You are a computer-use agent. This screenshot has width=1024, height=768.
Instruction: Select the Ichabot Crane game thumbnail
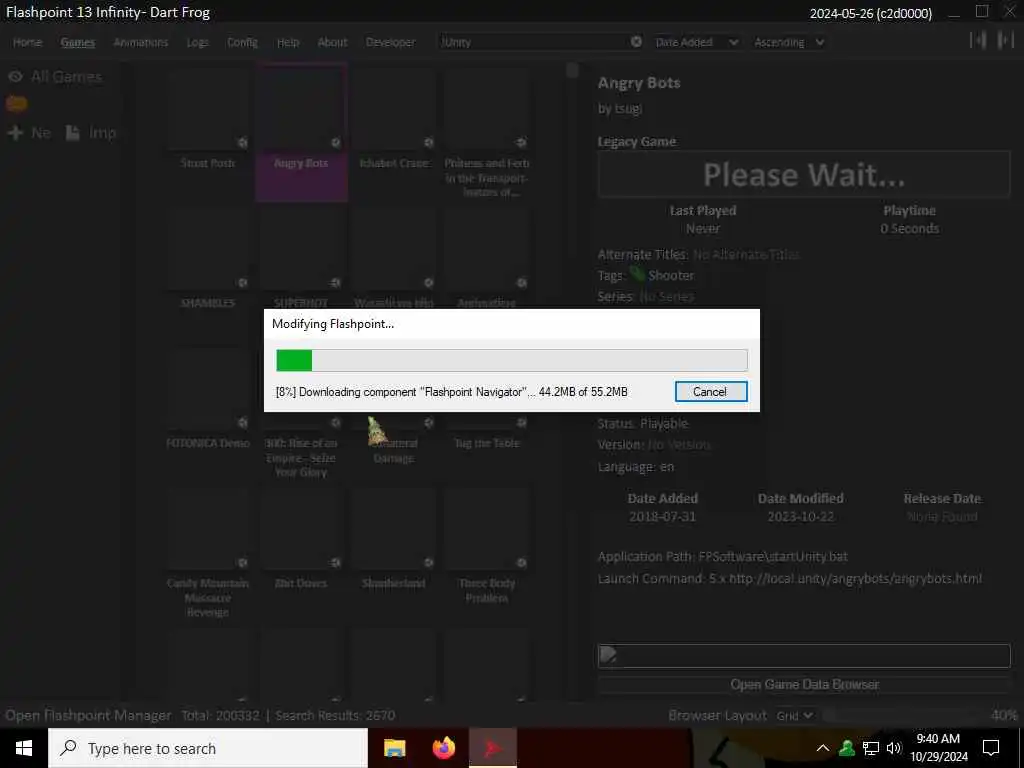[x=394, y=108]
